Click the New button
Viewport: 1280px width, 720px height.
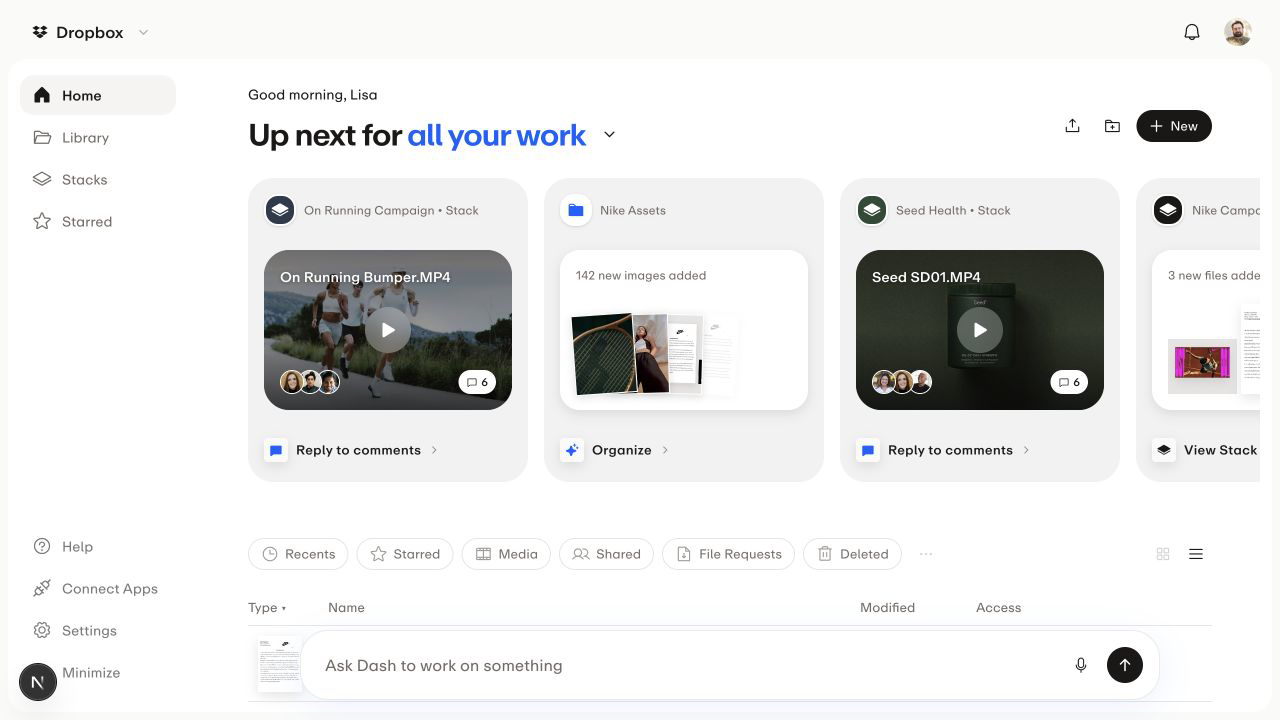pos(1174,126)
